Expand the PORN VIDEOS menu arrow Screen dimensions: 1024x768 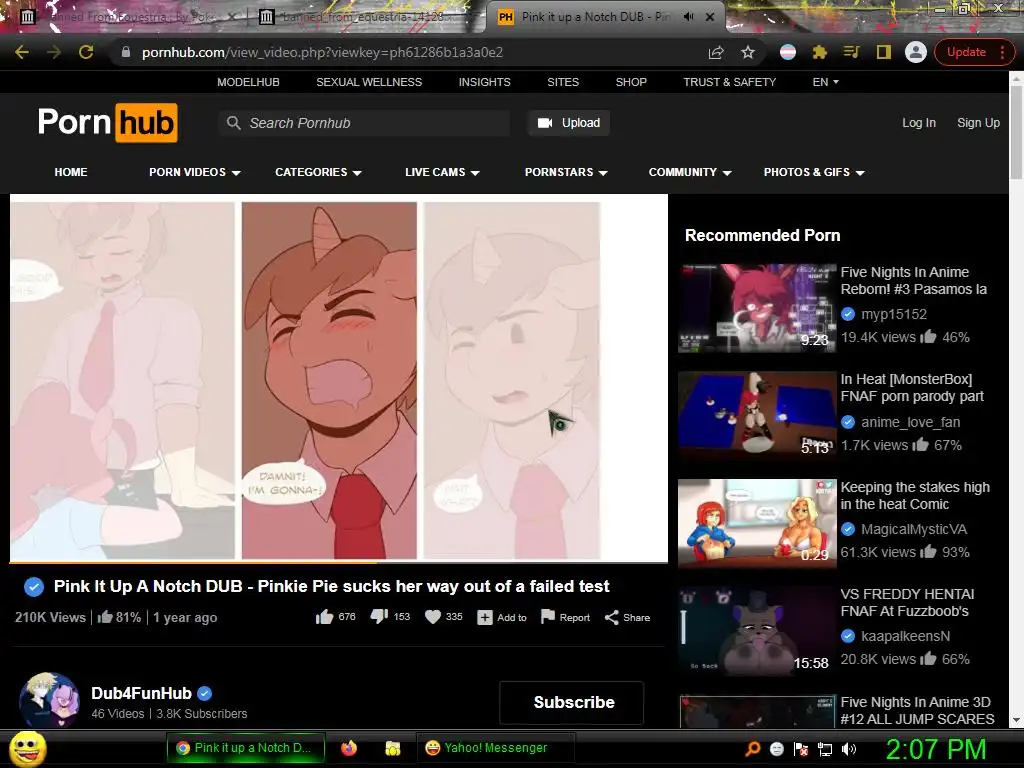[236, 173]
